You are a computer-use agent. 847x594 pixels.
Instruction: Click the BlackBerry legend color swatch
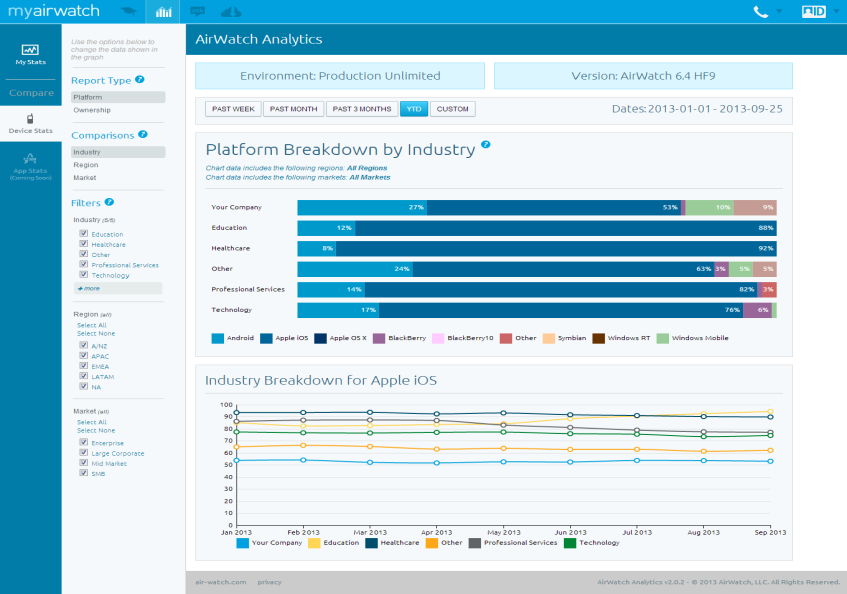(x=379, y=339)
